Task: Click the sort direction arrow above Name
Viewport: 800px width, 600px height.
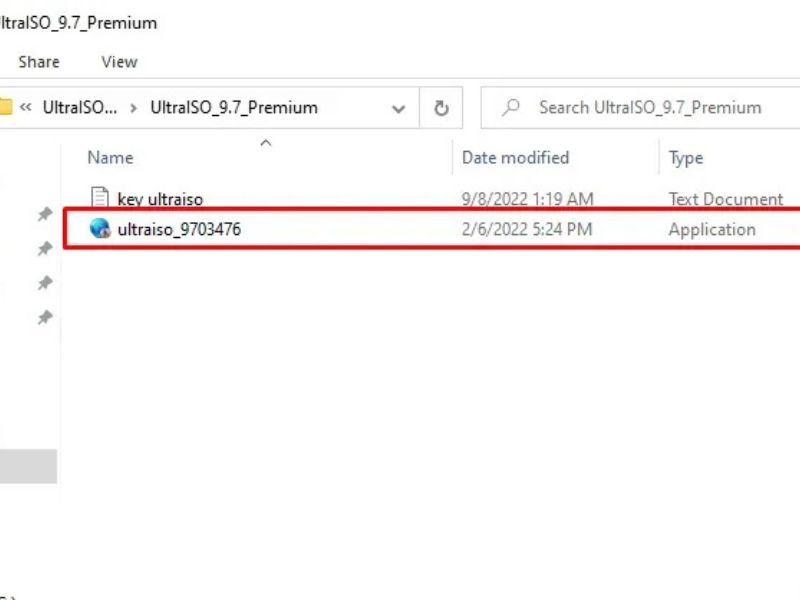Action: (265, 143)
